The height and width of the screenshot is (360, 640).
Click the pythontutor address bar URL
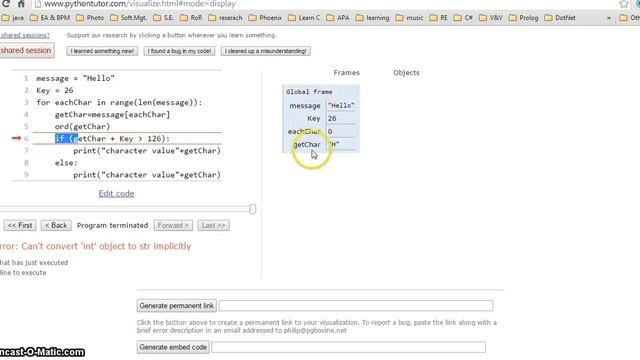coord(140,4)
